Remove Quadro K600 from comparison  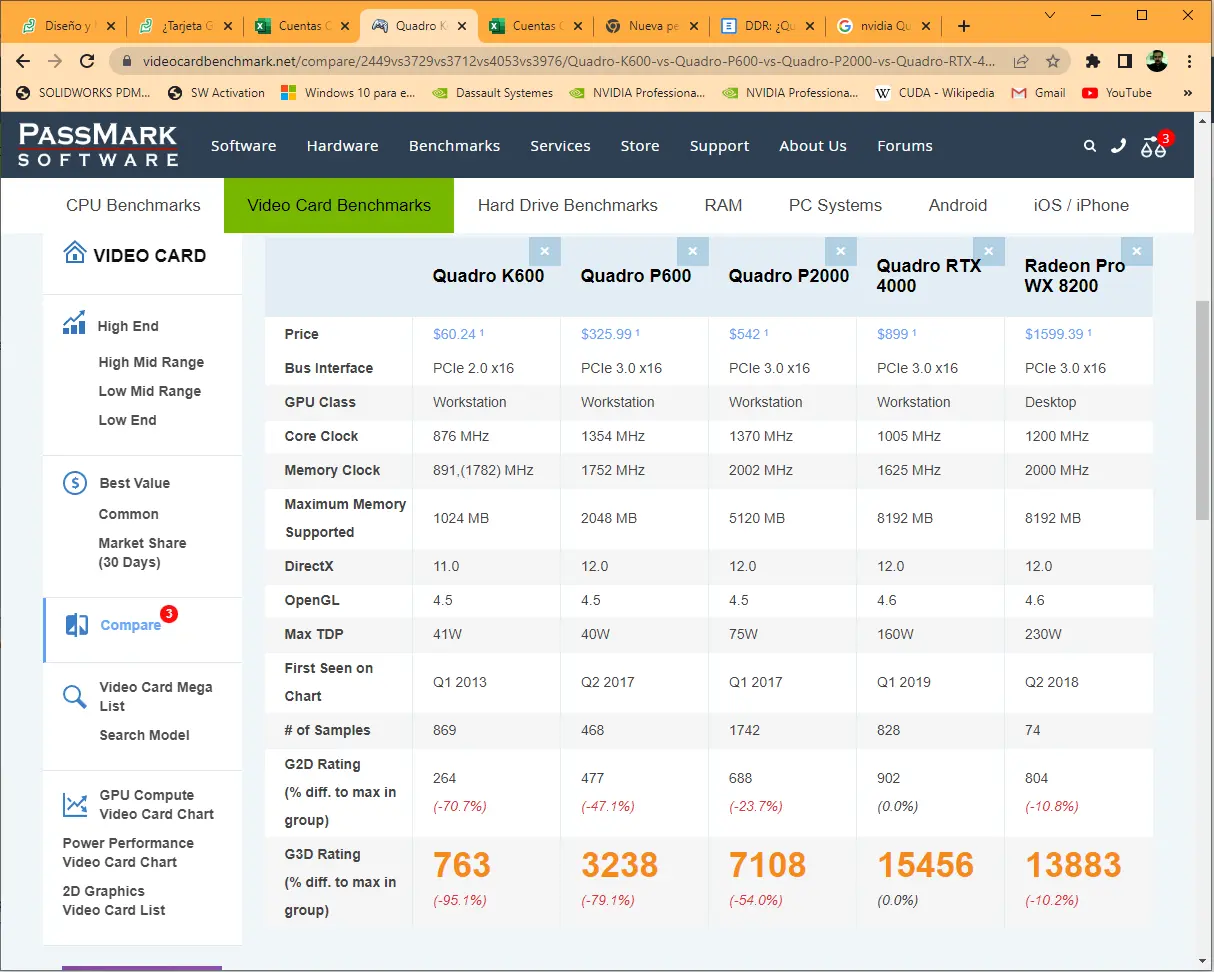point(545,251)
